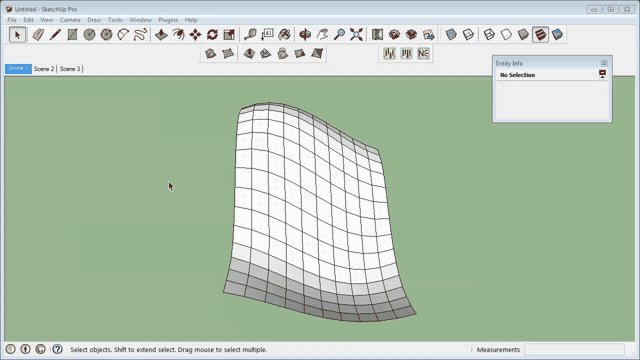Screen dimensions: 640x360
Task: Click the Measurements input box
Action: [574, 349]
